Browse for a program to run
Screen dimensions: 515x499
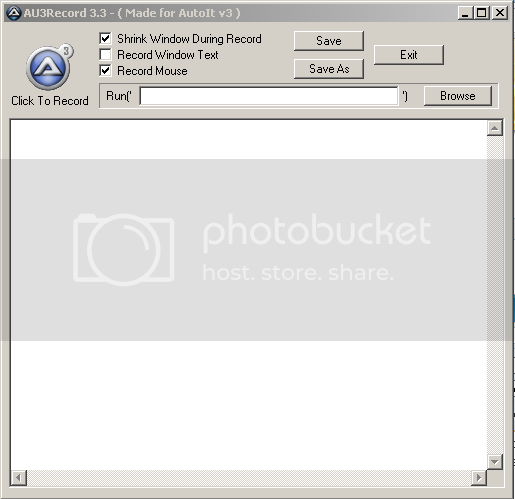458,96
